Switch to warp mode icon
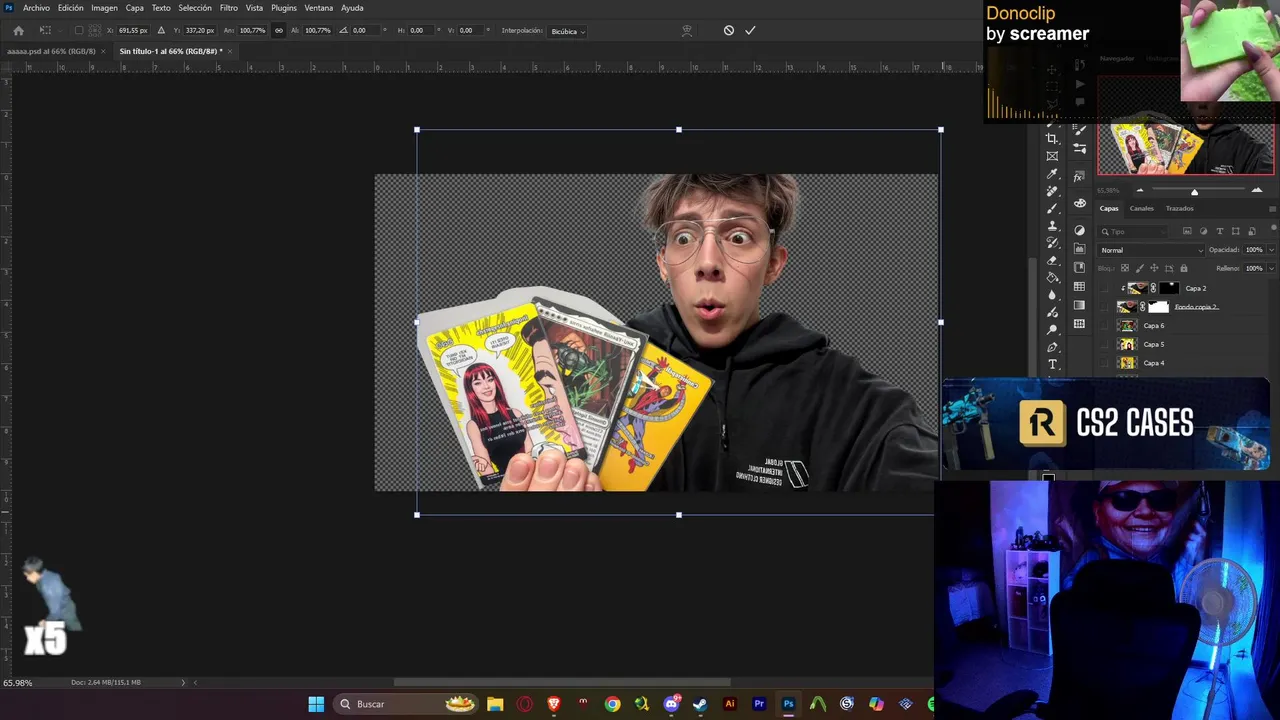Screen dimensions: 1280x720 687,31
